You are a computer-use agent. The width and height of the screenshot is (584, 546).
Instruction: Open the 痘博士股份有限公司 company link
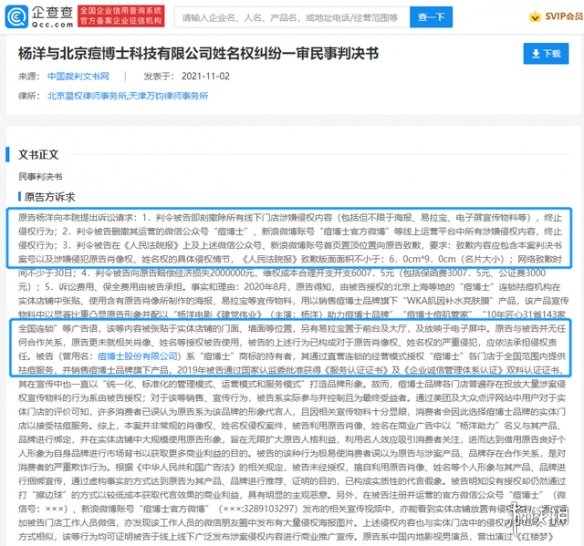click(x=137, y=356)
